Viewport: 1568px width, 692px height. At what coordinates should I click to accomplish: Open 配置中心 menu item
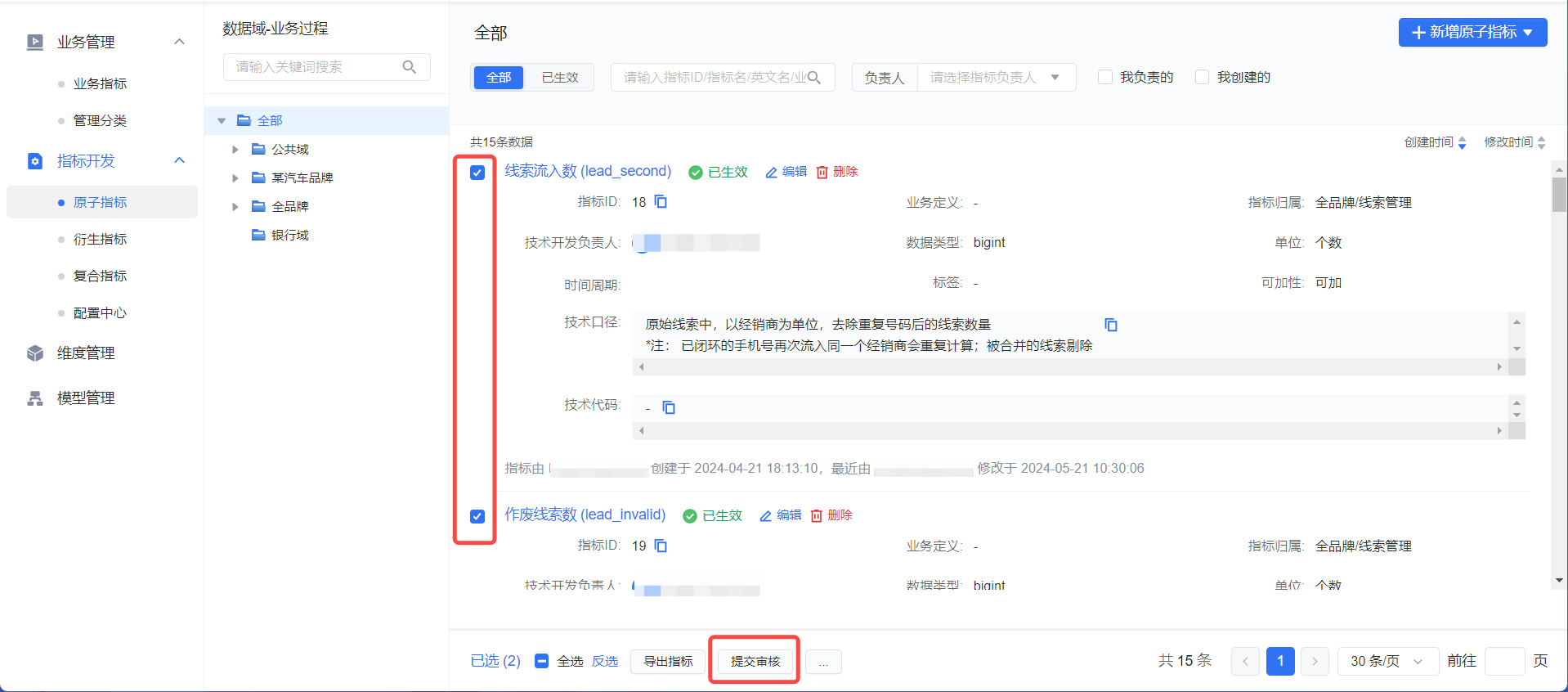point(100,312)
